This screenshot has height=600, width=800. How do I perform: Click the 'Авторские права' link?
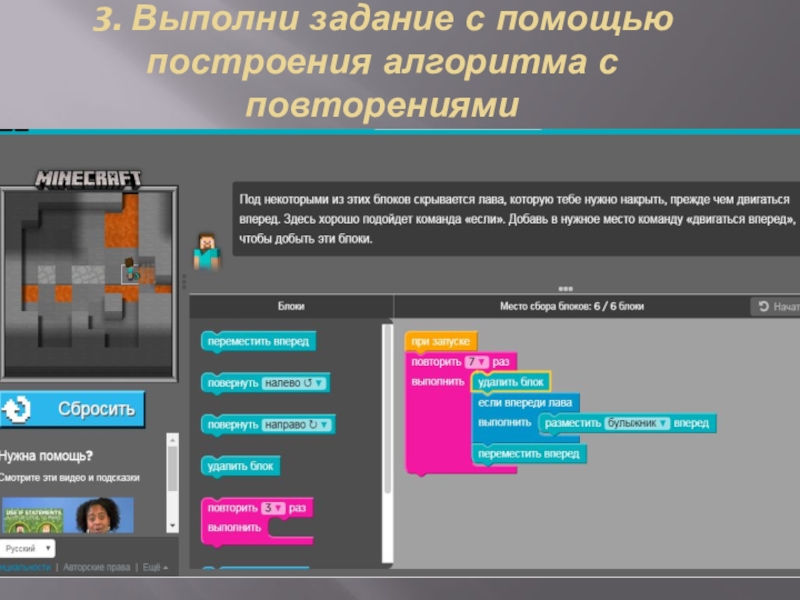coord(96,567)
